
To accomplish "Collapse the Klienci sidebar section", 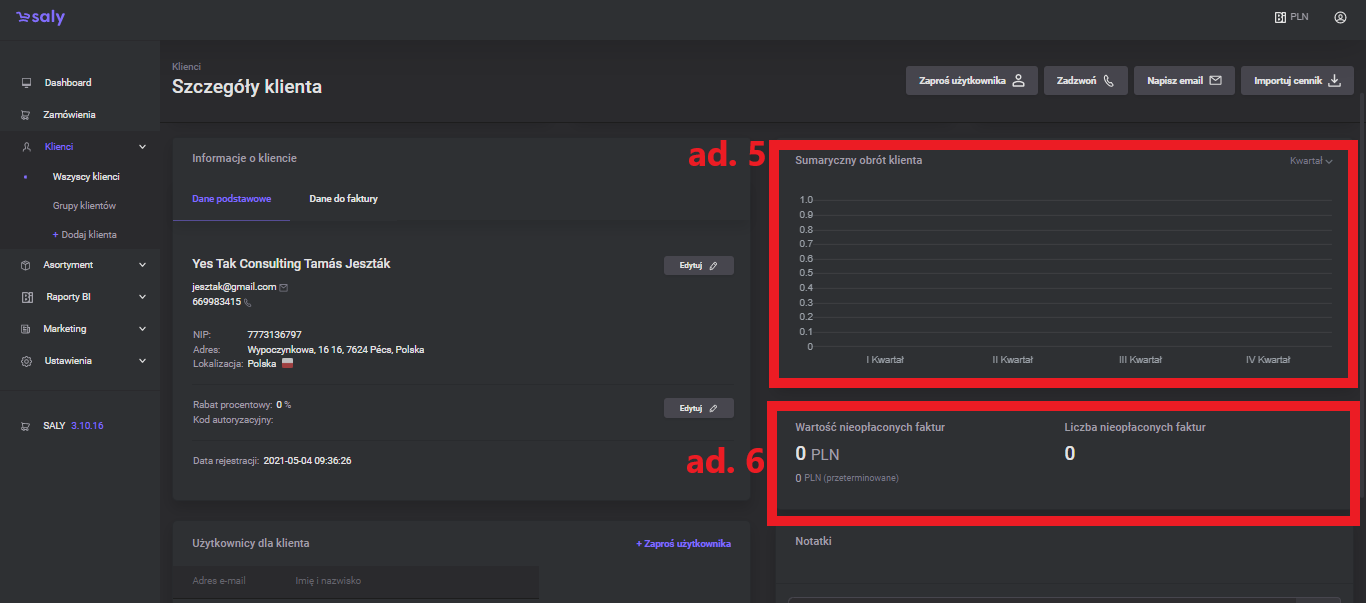I will 142,147.
